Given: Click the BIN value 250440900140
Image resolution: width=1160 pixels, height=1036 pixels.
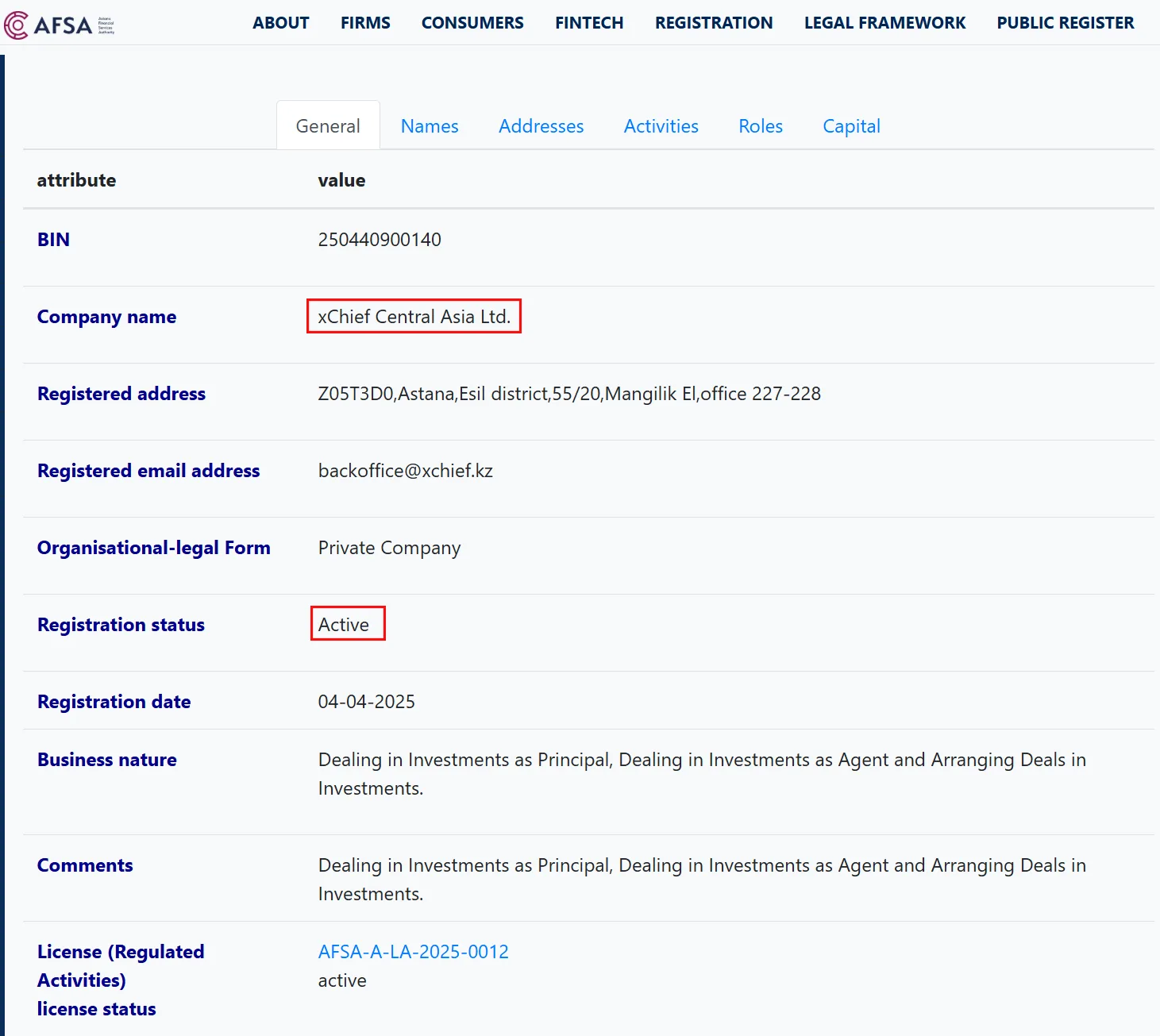Looking at the screenshot, I should 380,240.
